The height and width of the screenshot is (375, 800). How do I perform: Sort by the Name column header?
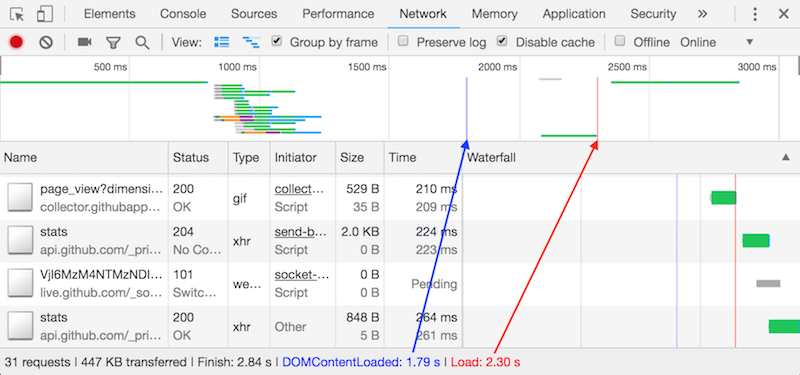(x=84, y=158)
